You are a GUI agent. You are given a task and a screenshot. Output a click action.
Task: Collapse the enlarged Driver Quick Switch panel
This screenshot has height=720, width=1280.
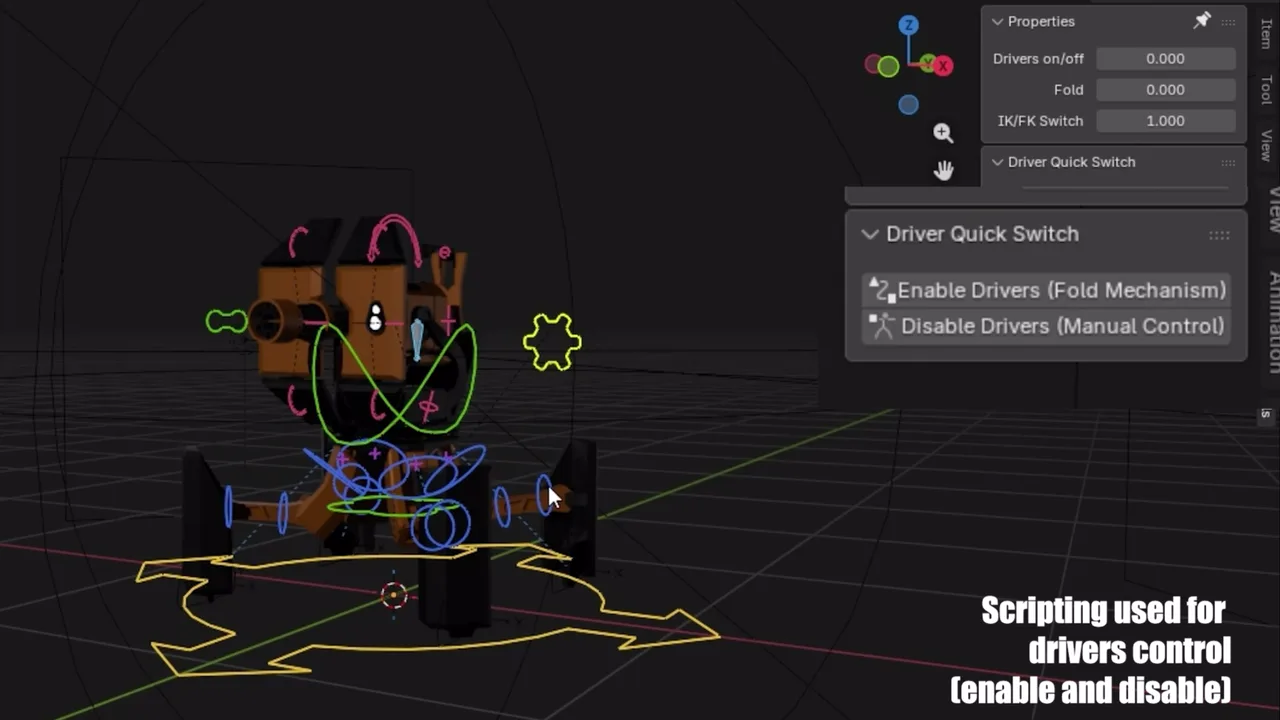(870, 234)
